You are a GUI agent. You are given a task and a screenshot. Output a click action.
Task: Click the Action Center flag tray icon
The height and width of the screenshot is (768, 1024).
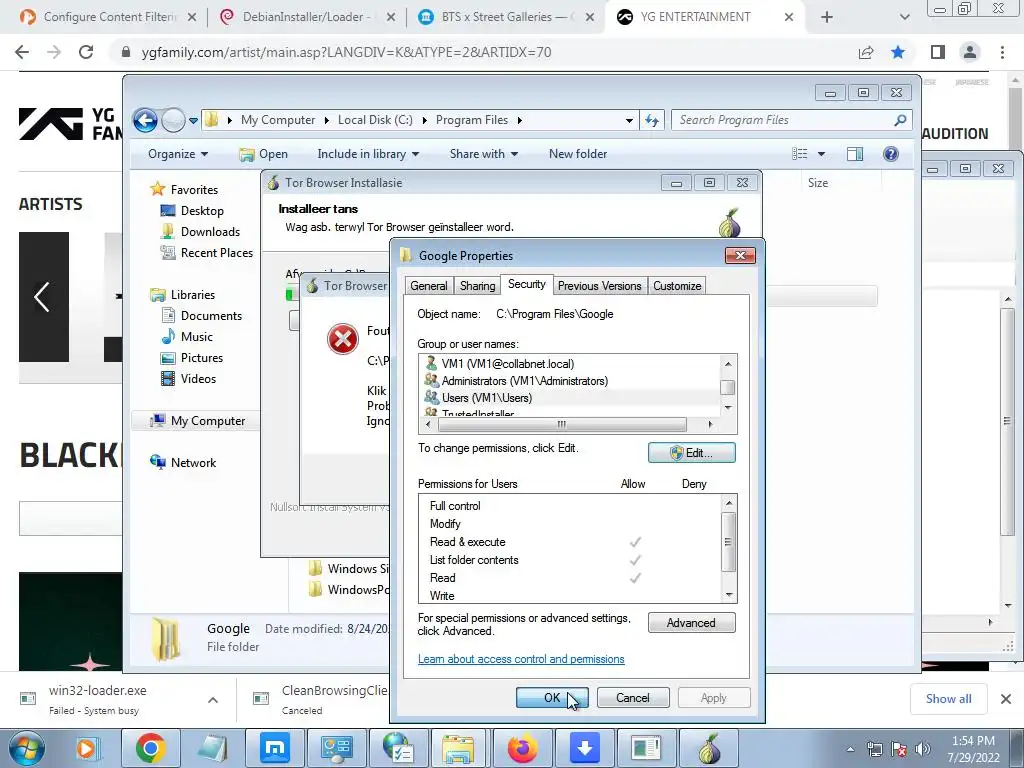pyautogui.click(x=899, y=749)
